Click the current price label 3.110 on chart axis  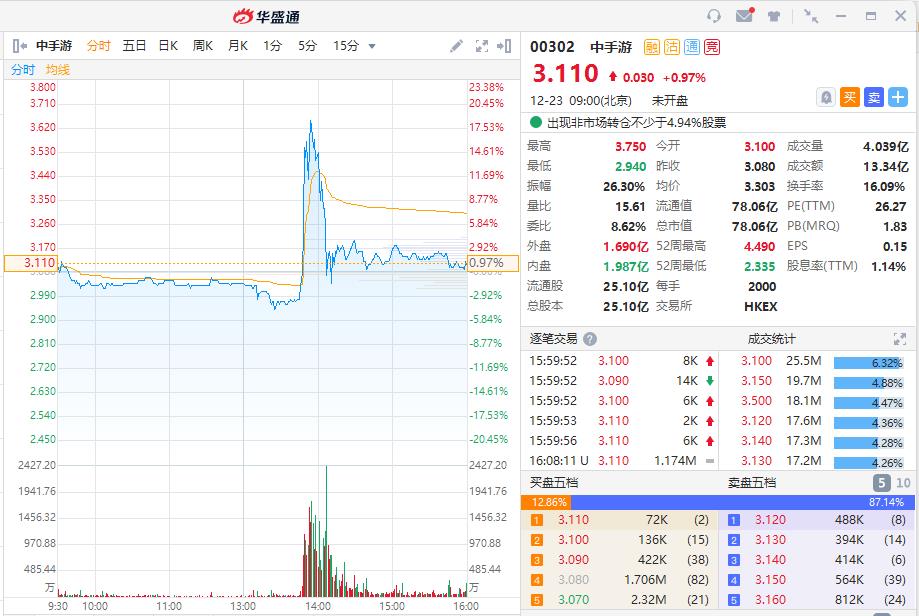click(x=30, y=263)
